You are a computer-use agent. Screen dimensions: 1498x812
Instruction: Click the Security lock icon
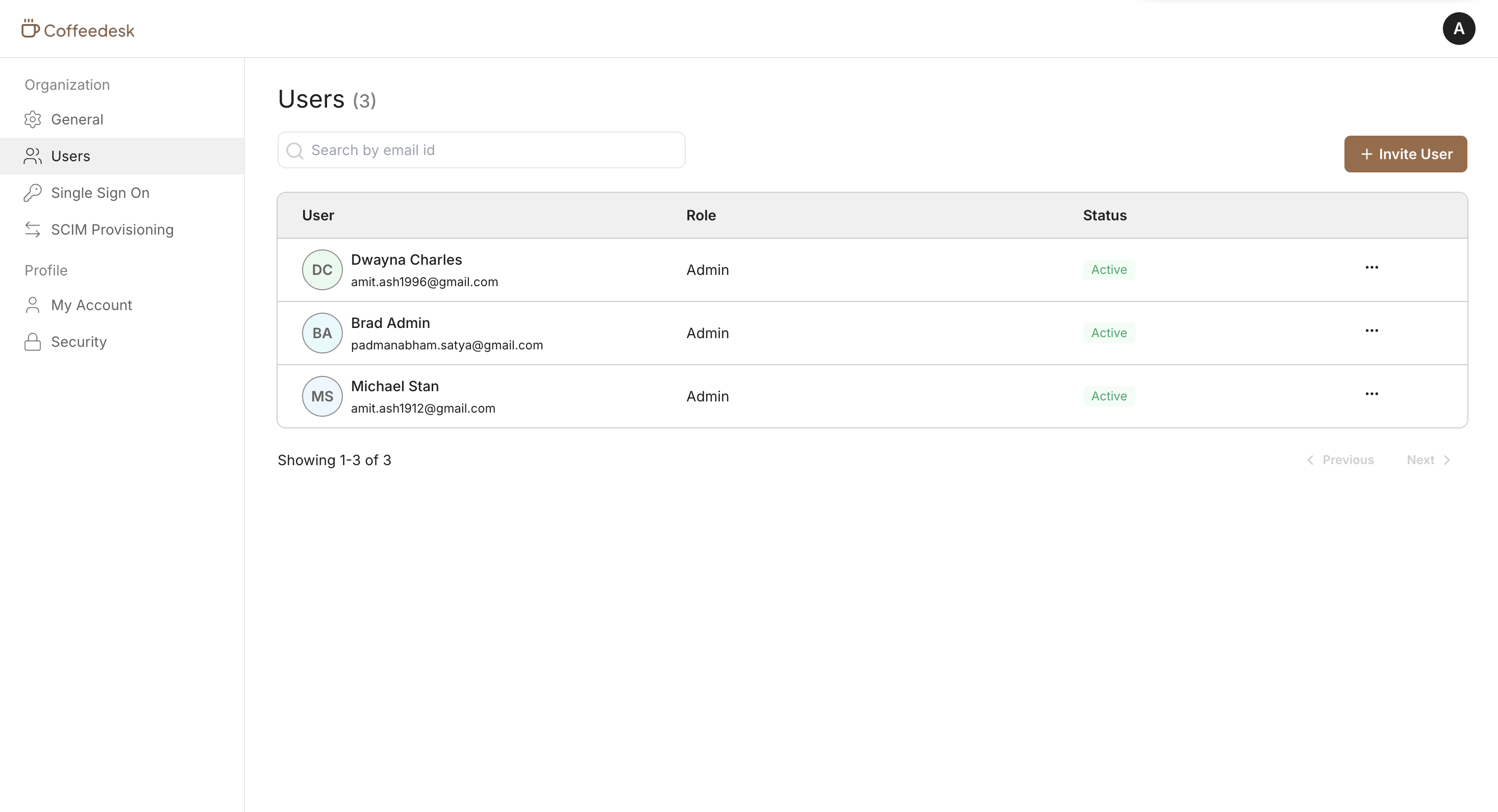[33, 342]
